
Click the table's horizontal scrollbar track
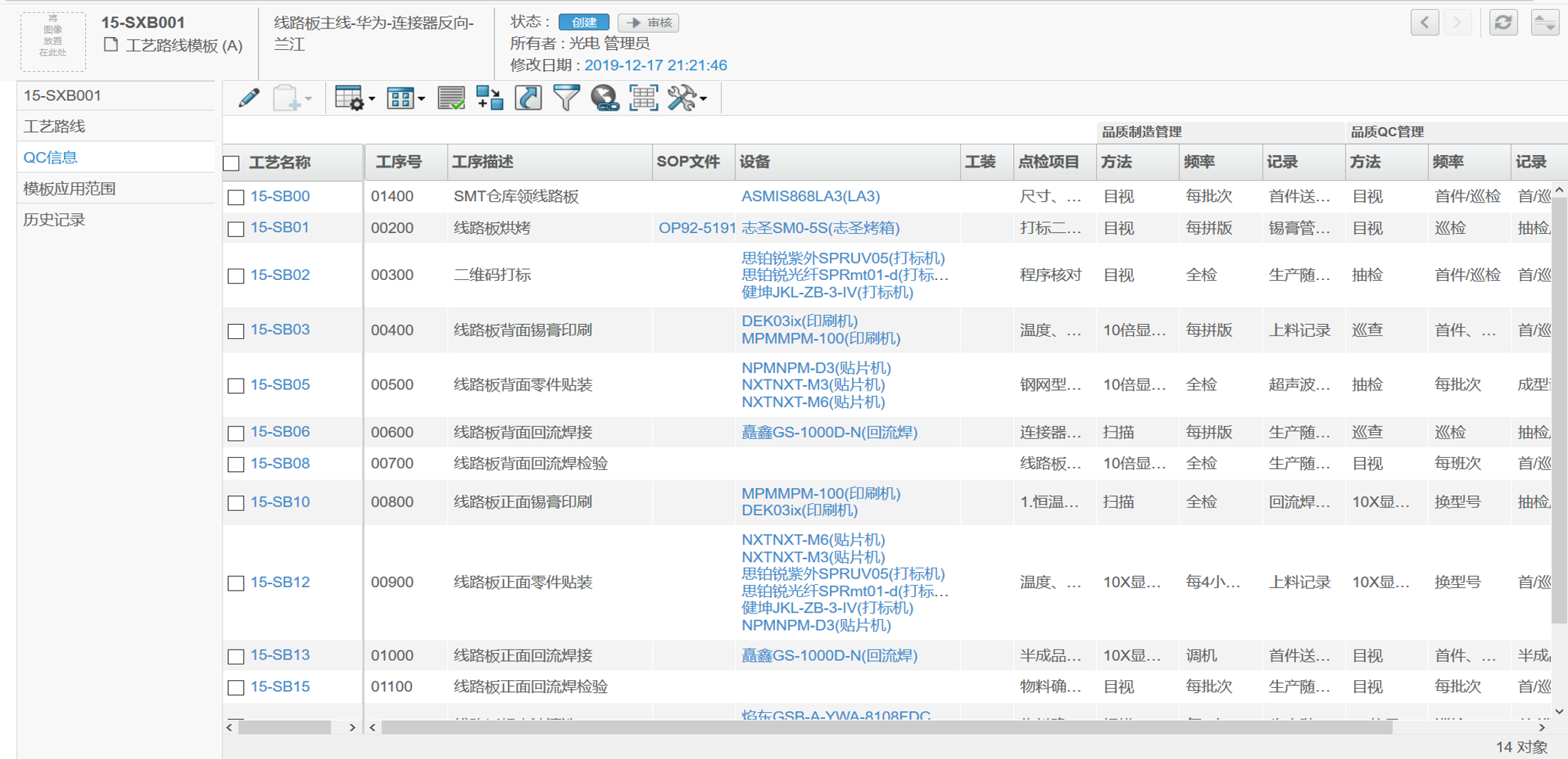(1464, 727)
